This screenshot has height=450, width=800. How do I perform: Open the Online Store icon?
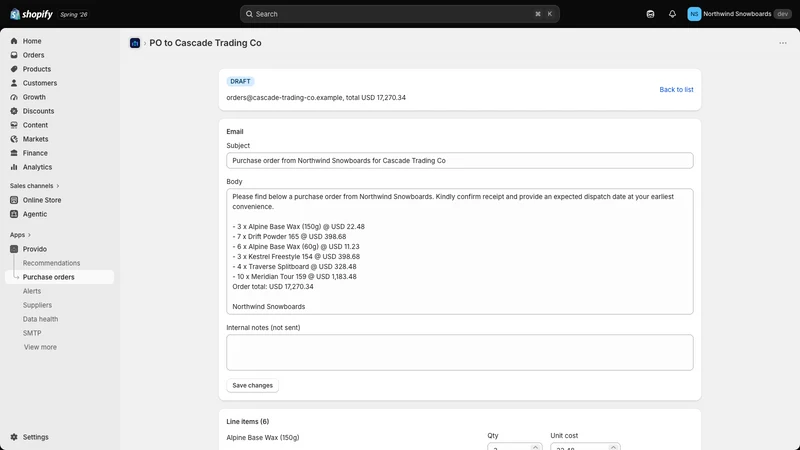coord(14,200)
